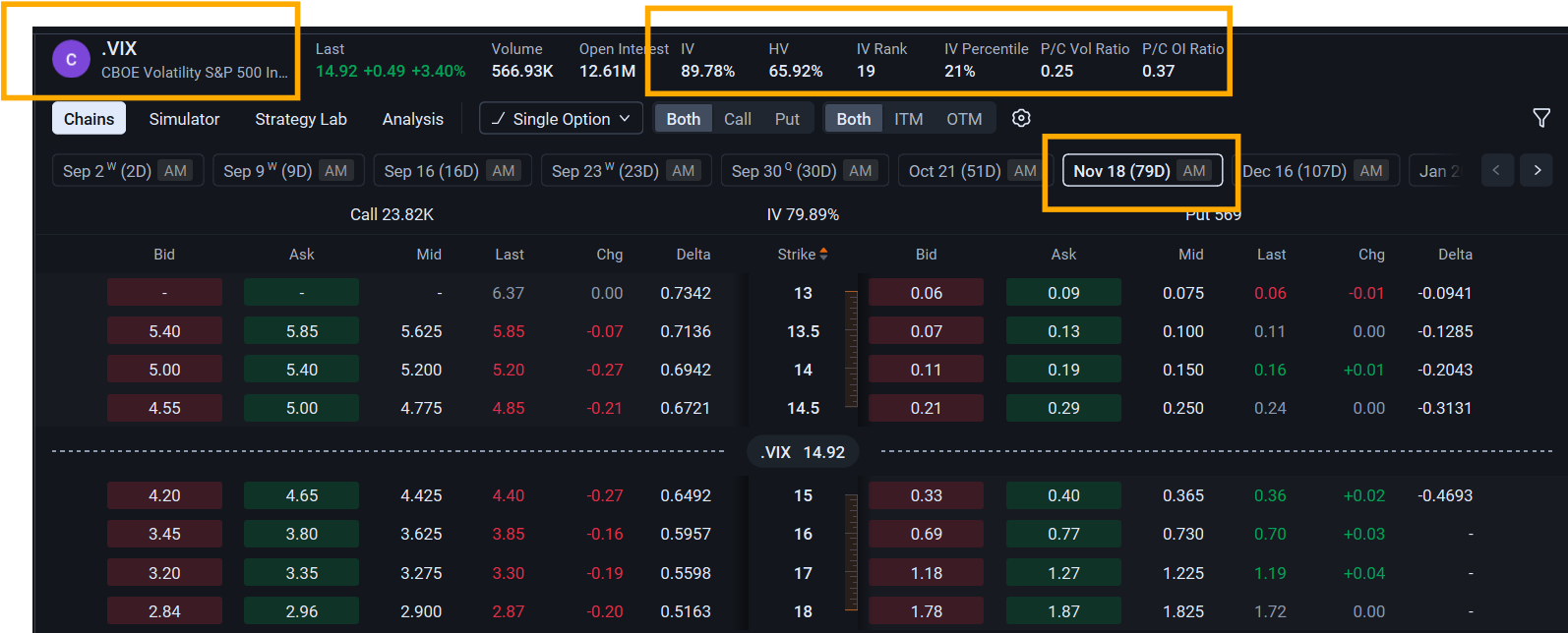Image resolution: width=1568 pixels, height=633 pixels.
Task: Click the put delta value -0.4693
Action: pyautogui.click(x=1445, y=495)
